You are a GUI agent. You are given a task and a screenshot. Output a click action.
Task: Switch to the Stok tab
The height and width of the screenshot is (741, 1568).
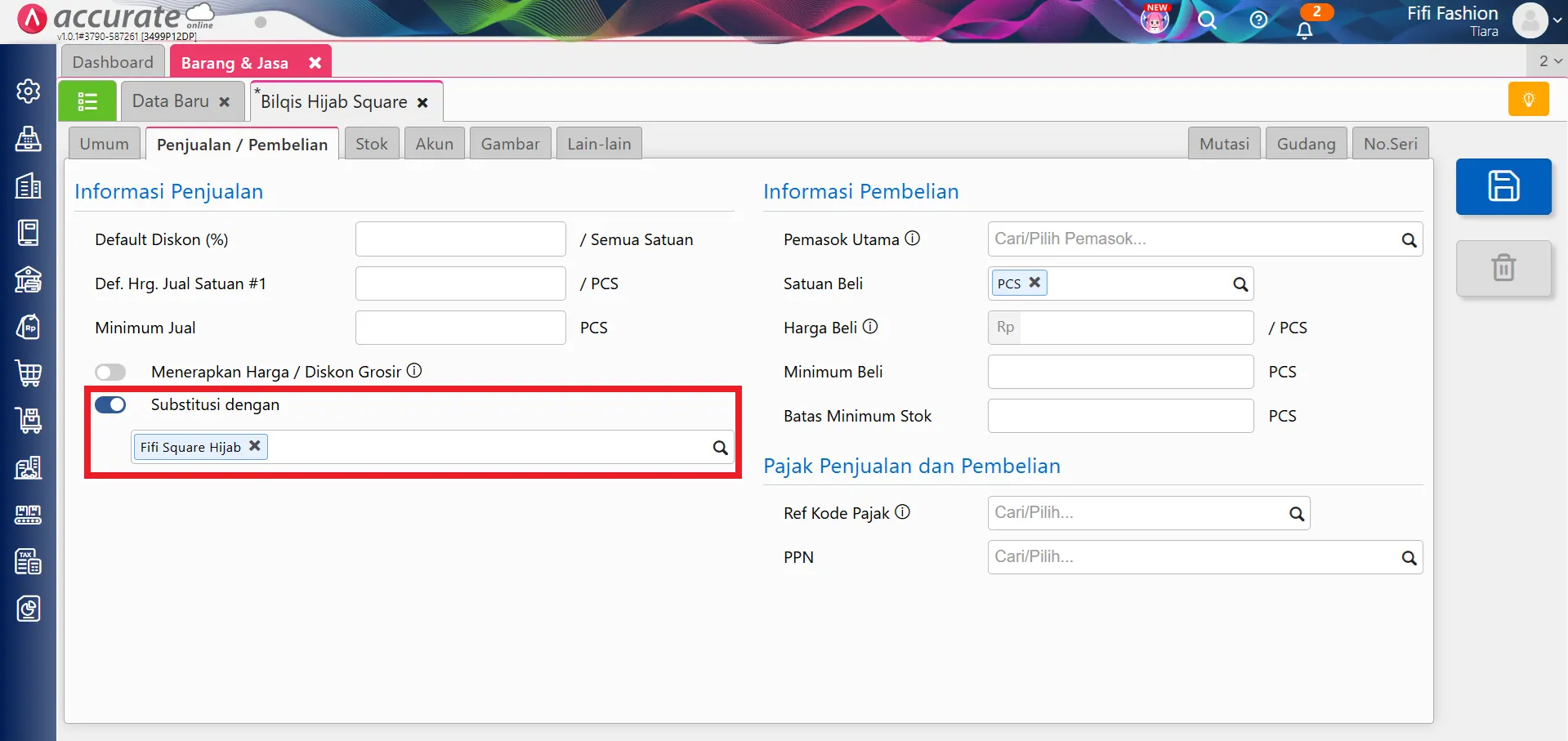pos(371,144)
